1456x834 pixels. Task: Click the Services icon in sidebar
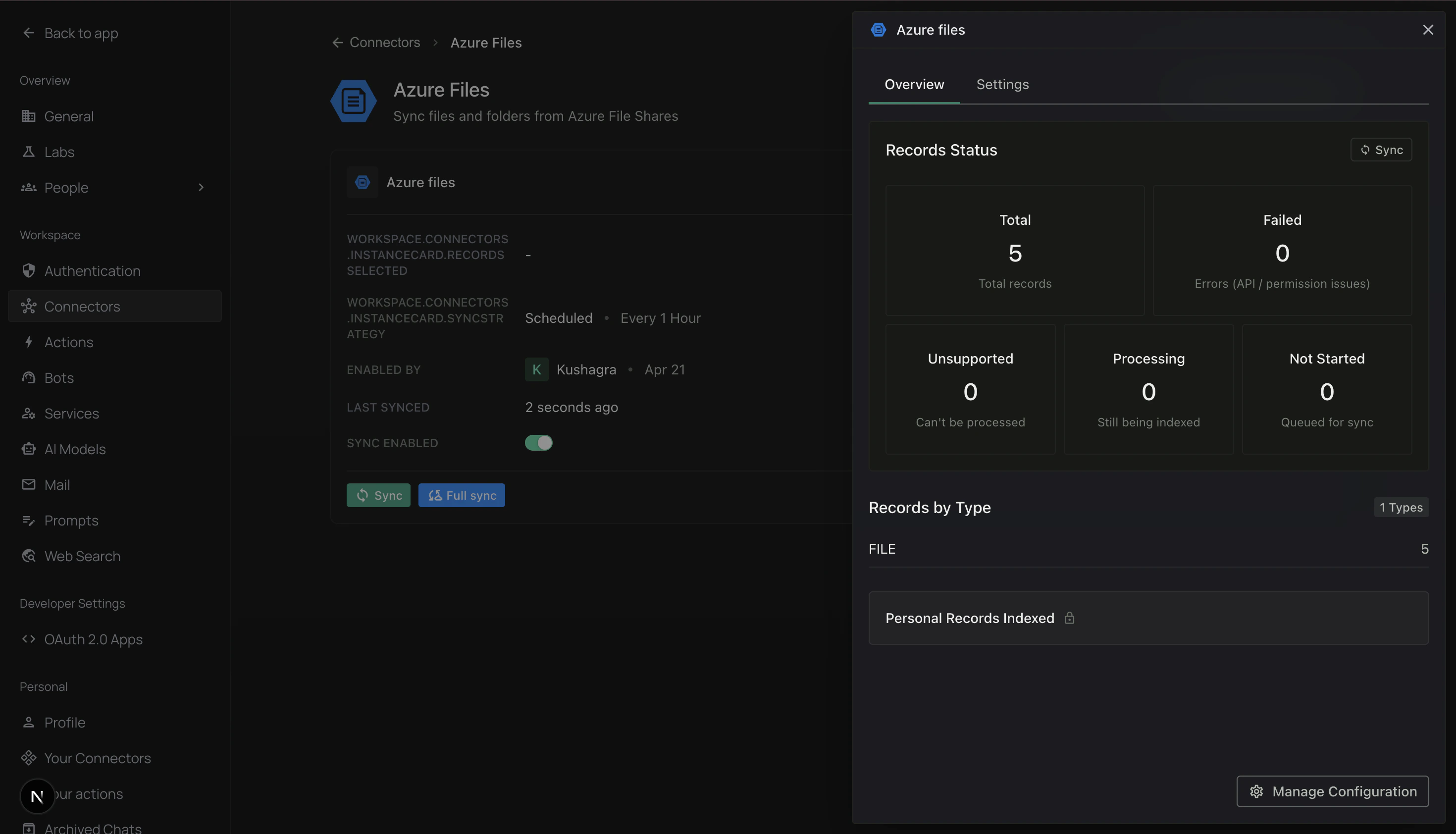tap(29, 413)
